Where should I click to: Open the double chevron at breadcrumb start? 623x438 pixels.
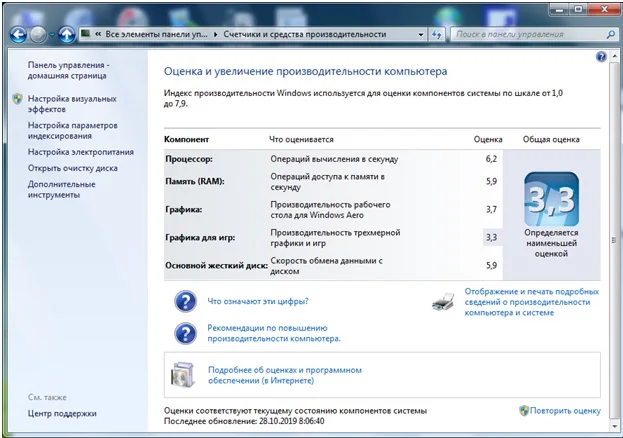[98, 34]
